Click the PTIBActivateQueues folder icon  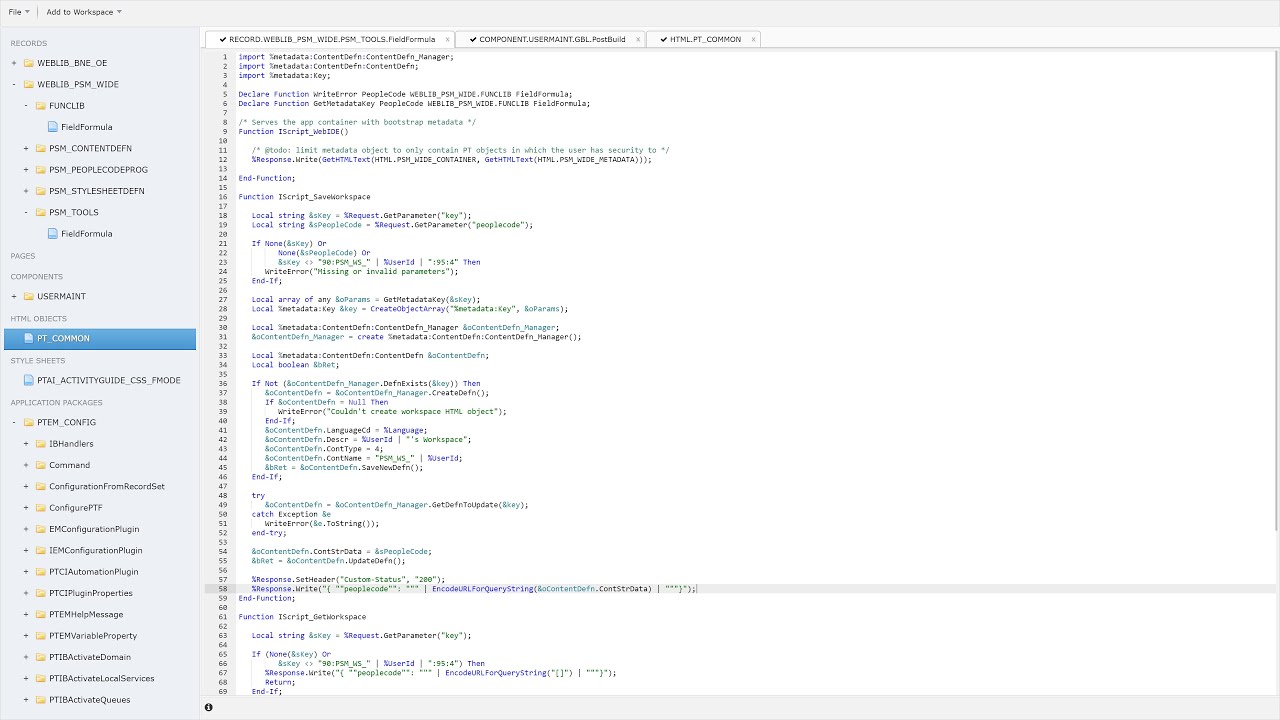pyautogui.click(x=40, y=699)
